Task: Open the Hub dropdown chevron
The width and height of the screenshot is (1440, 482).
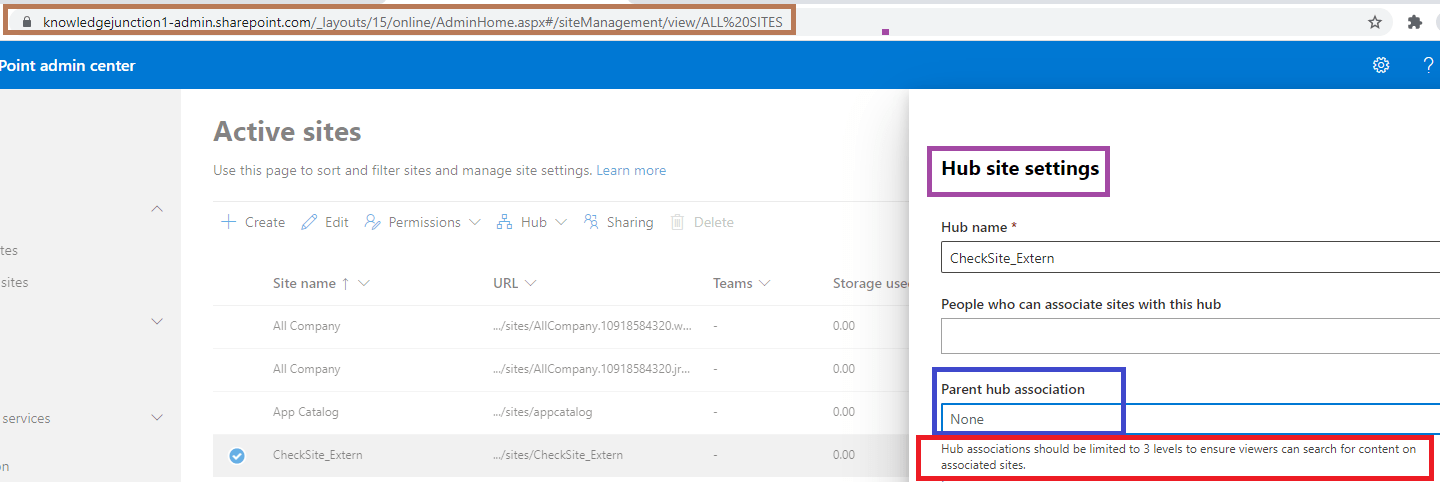Action: (561, 222)
